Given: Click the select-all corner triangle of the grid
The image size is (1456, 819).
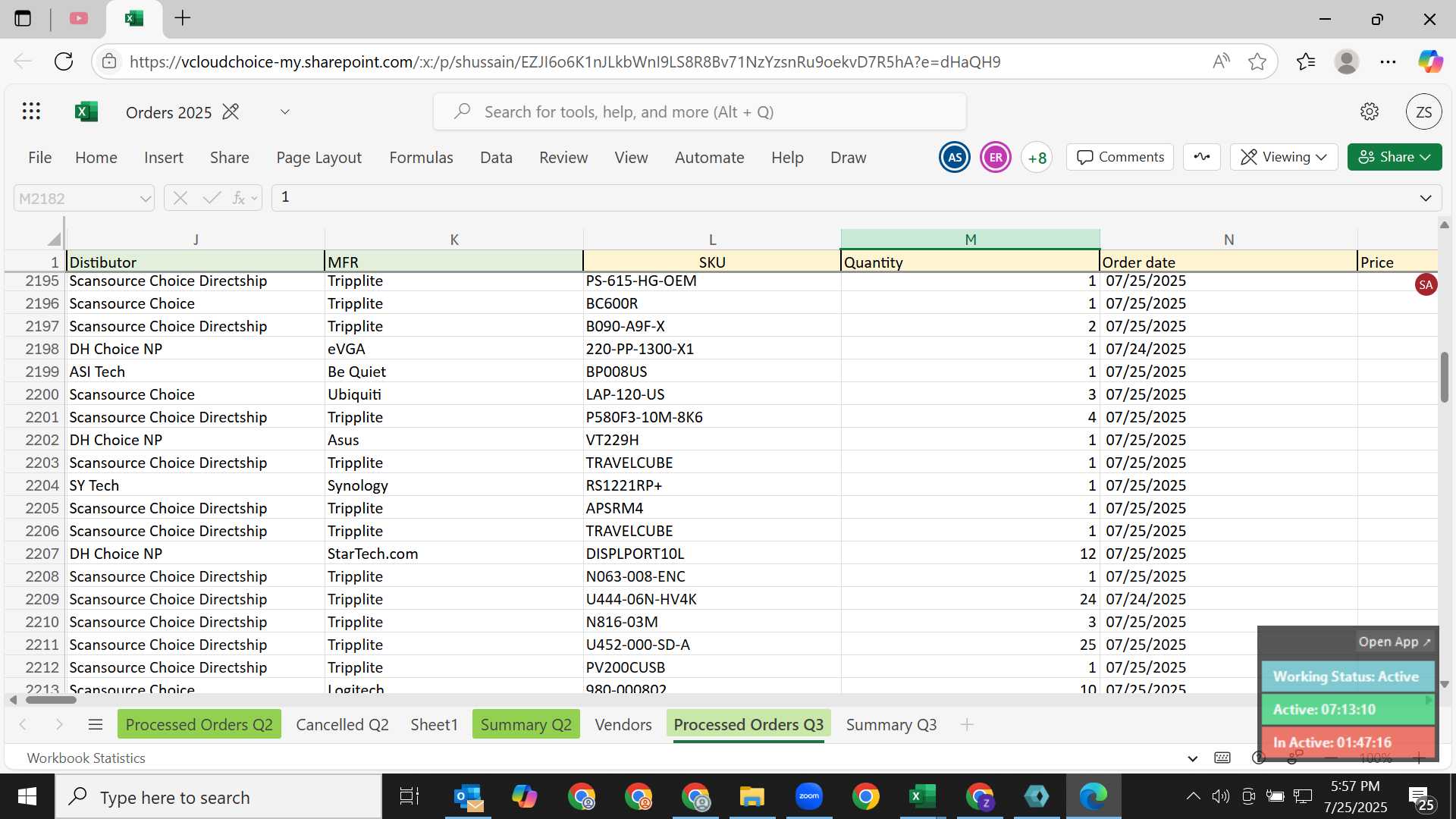Looking at the screenshot, I should (x=53, y=239).
